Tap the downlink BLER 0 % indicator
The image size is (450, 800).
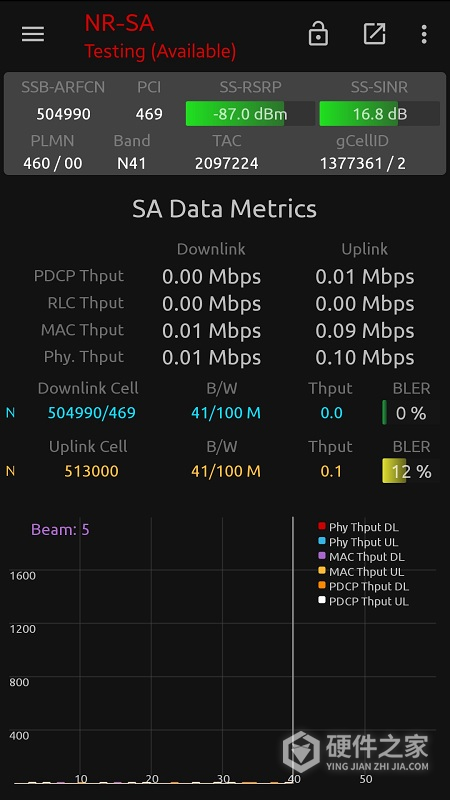point(411,413)
